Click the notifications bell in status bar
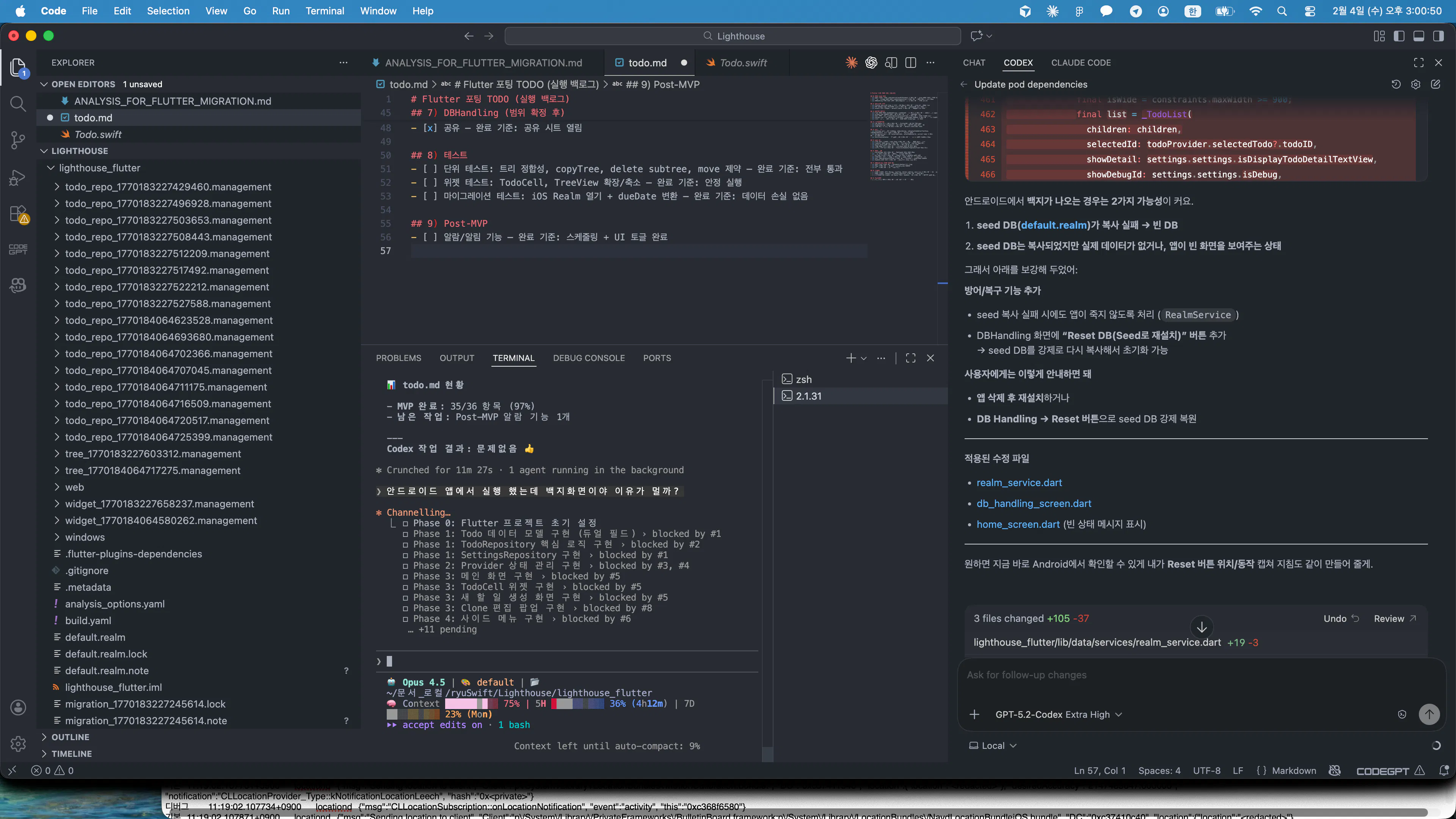 (1443, 770)
